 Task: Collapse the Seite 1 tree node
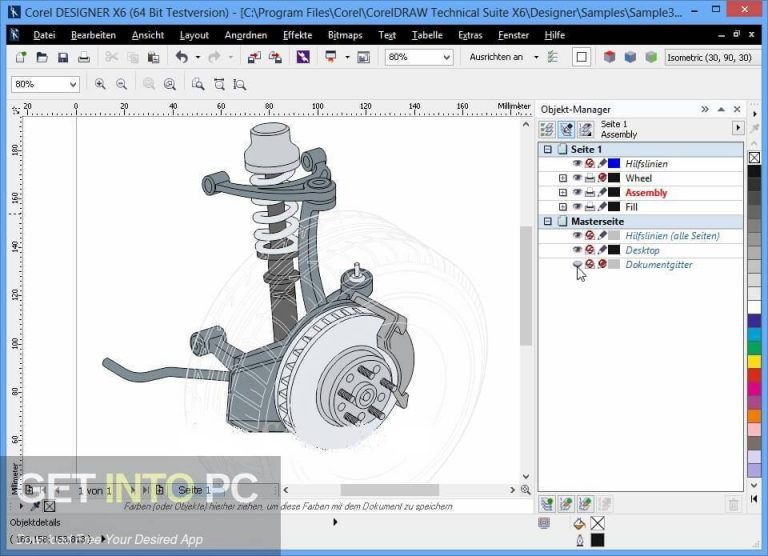pos(548,149)
